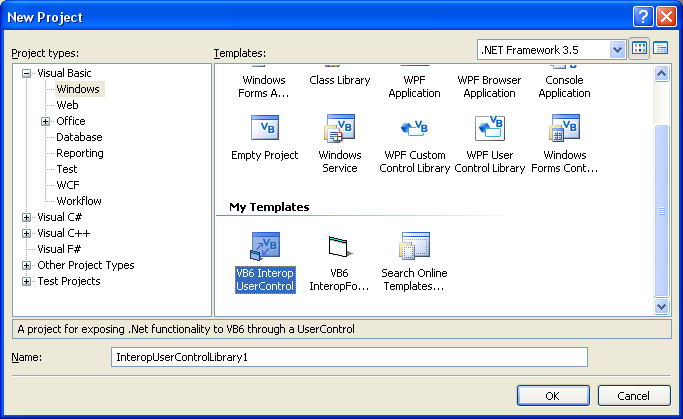
Task: Click the Windows Service label text
Action: click(x=340, y=162)
